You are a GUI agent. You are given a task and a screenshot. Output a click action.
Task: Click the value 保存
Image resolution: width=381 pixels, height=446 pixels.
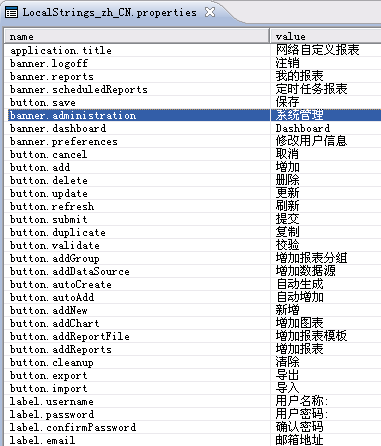click(x=287, y=102)
